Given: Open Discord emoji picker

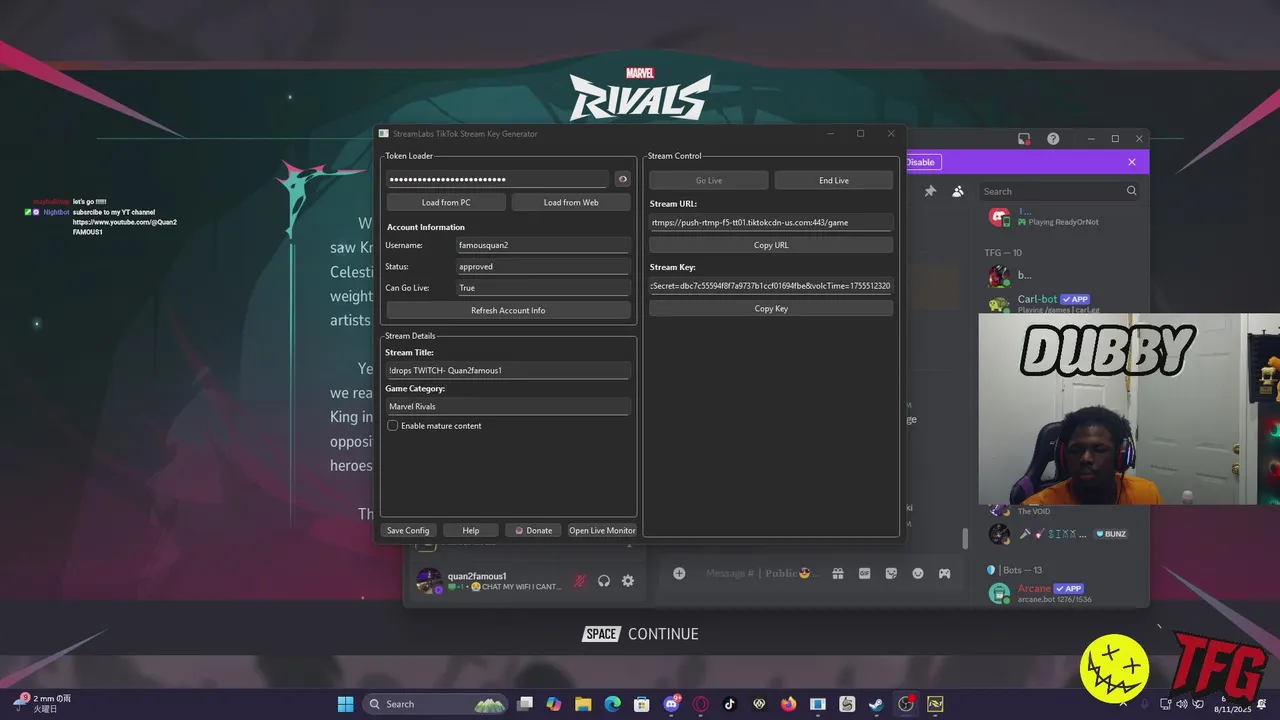Looking at the screenshot, I should (x=918, y=573).
